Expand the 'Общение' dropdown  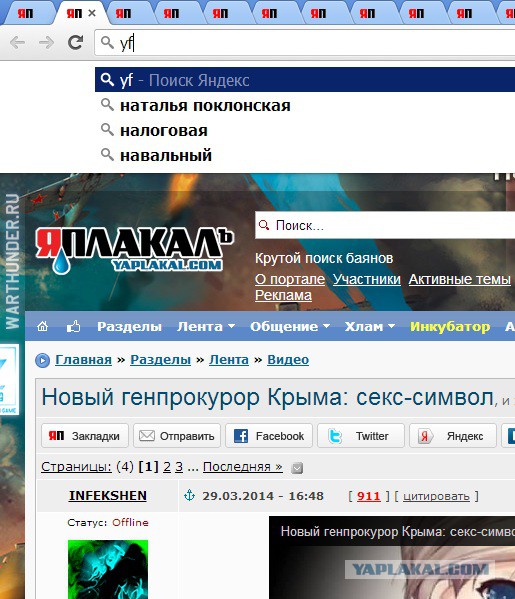pyautogui.click(x=290, y=327)
